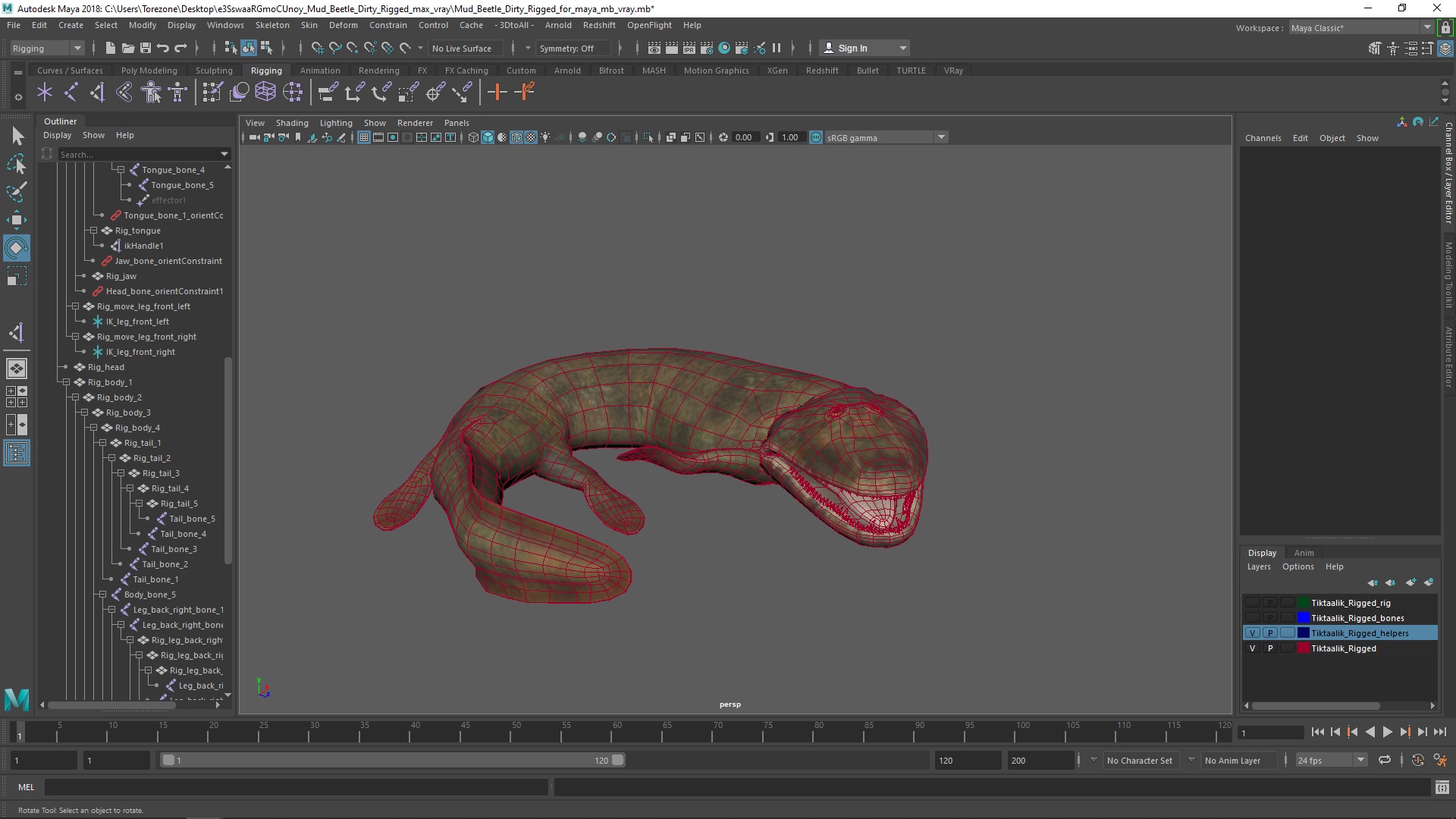Click the sRGB gamma color selector
Screen dimensions: 1456x819
point(880,137)
